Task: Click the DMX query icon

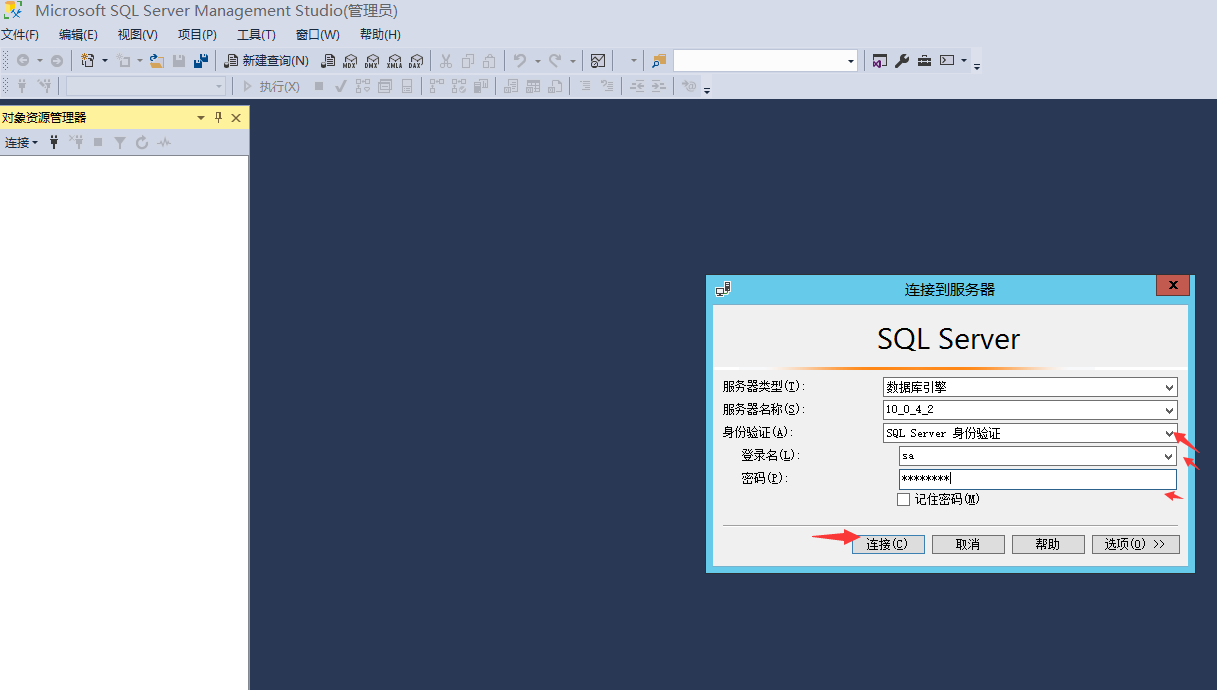Action: 372,61
